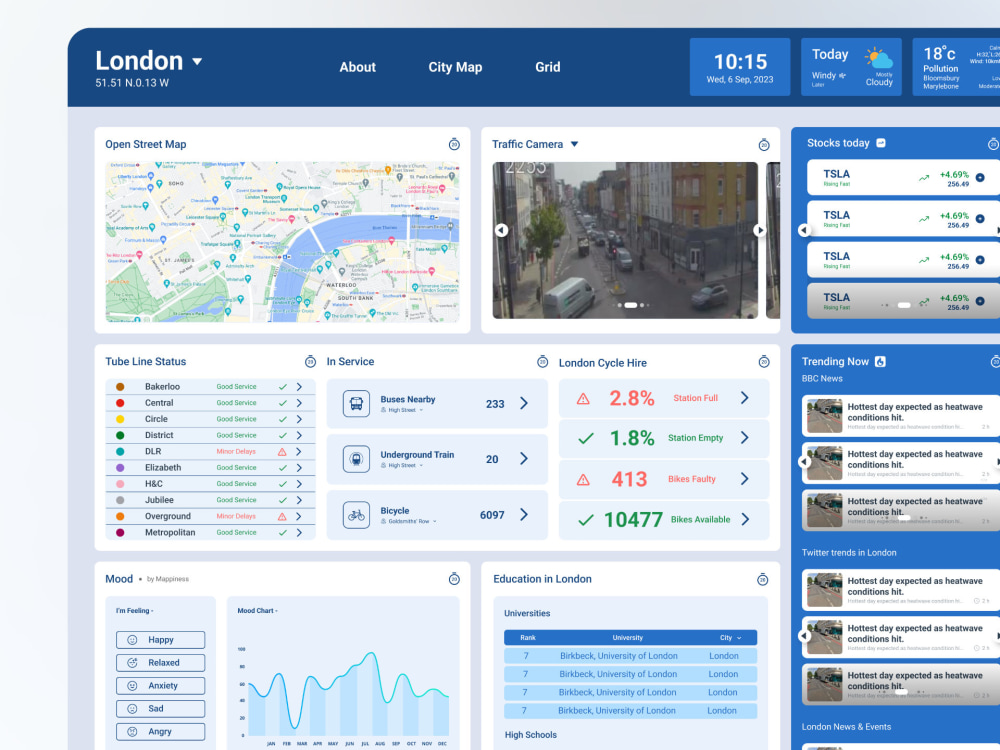The height and width of the screenshot is (750, 1000).
Task: Click the traffic camera street image
Action: pyautogui.click(x=625, y=240)
